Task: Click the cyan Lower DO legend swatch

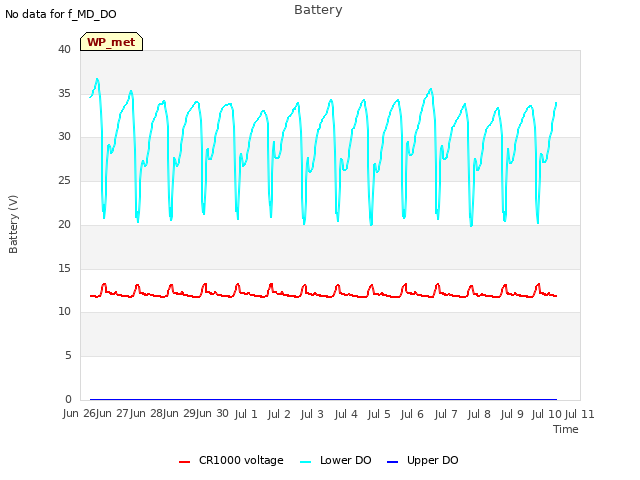Action: click(305, 462)
